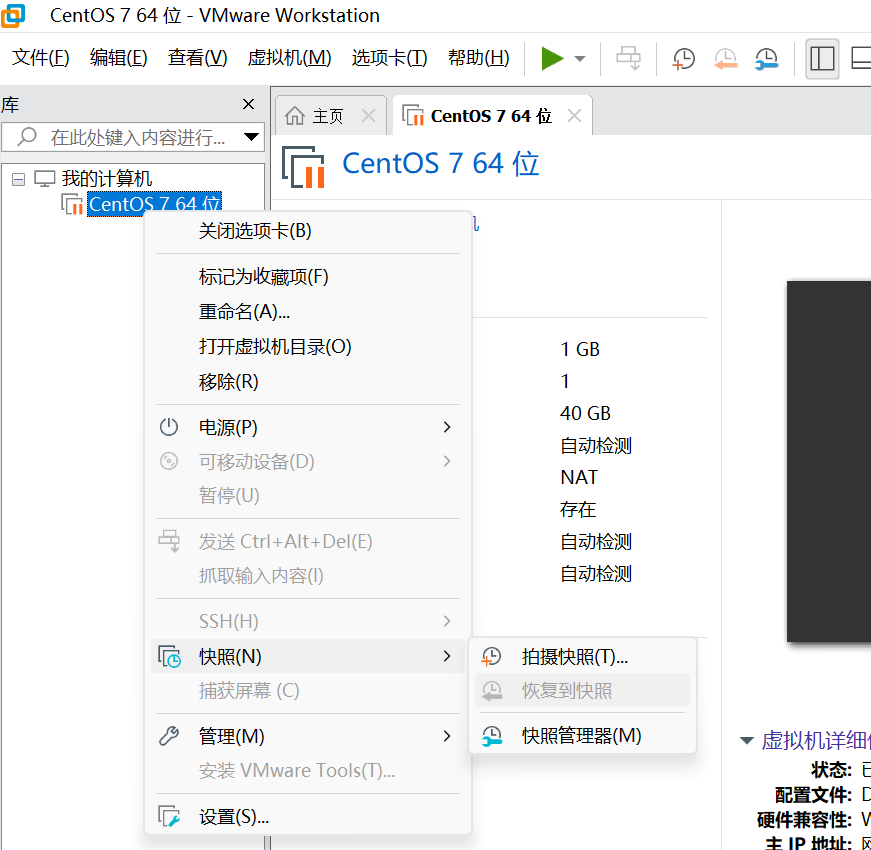This screenshot has height=850, width=871.
Task: Click the Send Ctrl+Alt+Del toolbar icon
Action: (628, 58)
